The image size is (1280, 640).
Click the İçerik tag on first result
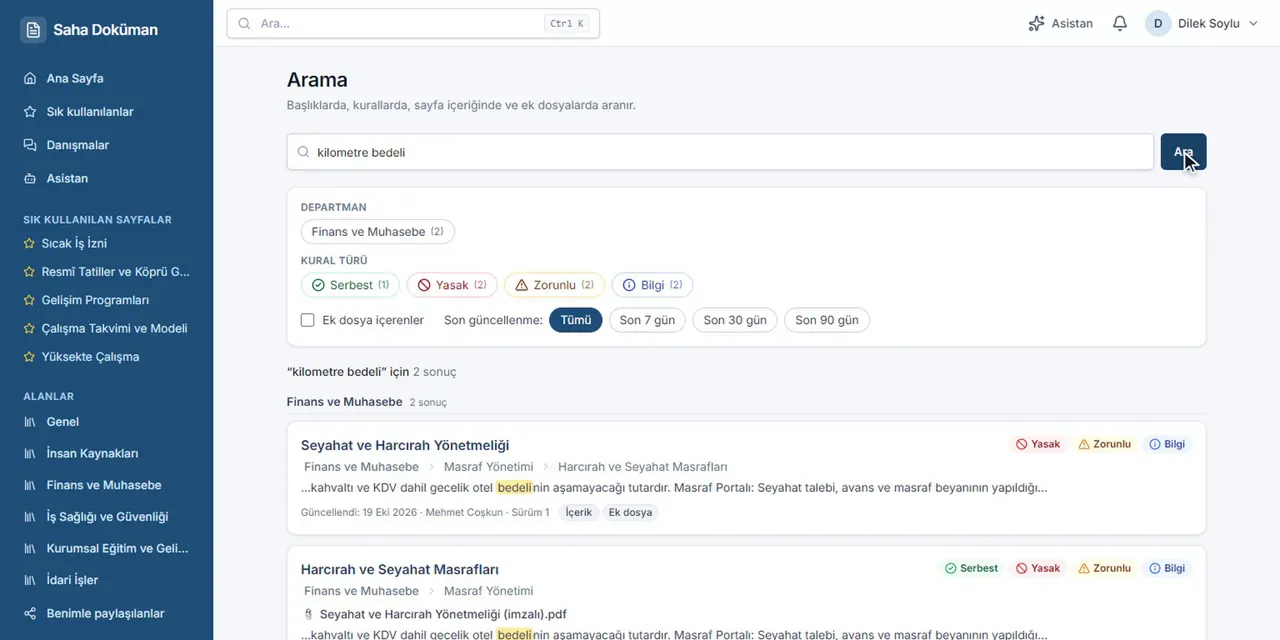click(579, 512)
